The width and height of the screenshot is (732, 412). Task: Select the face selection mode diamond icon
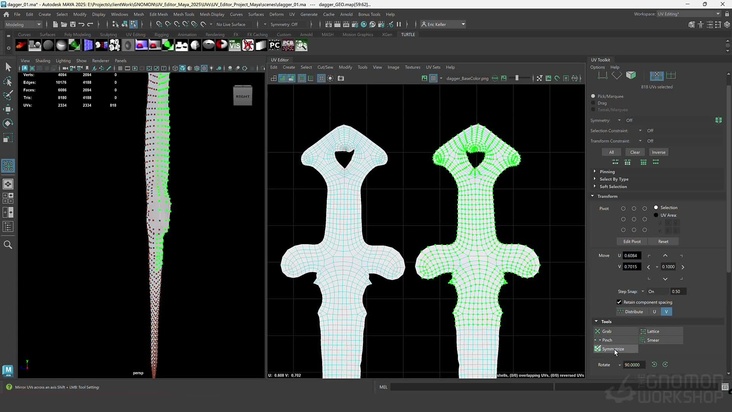tap(617, 75)
